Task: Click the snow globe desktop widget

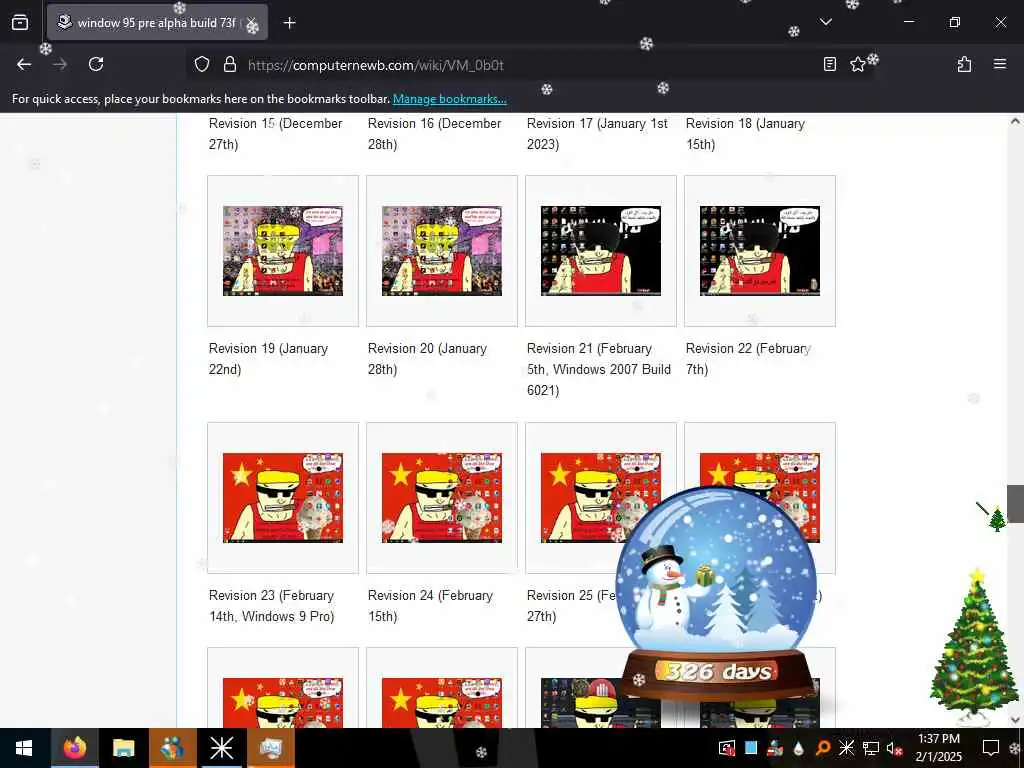Action: tap(716, 594)
